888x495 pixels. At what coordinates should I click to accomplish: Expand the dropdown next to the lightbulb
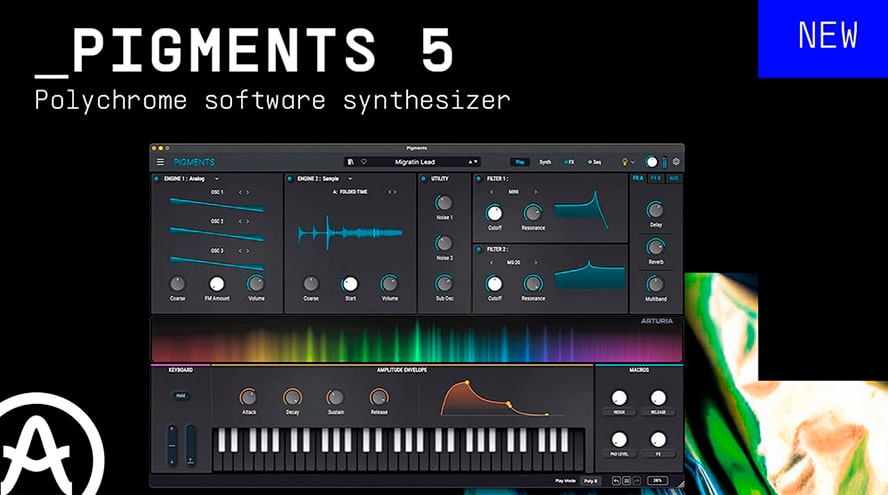(633, 163)
